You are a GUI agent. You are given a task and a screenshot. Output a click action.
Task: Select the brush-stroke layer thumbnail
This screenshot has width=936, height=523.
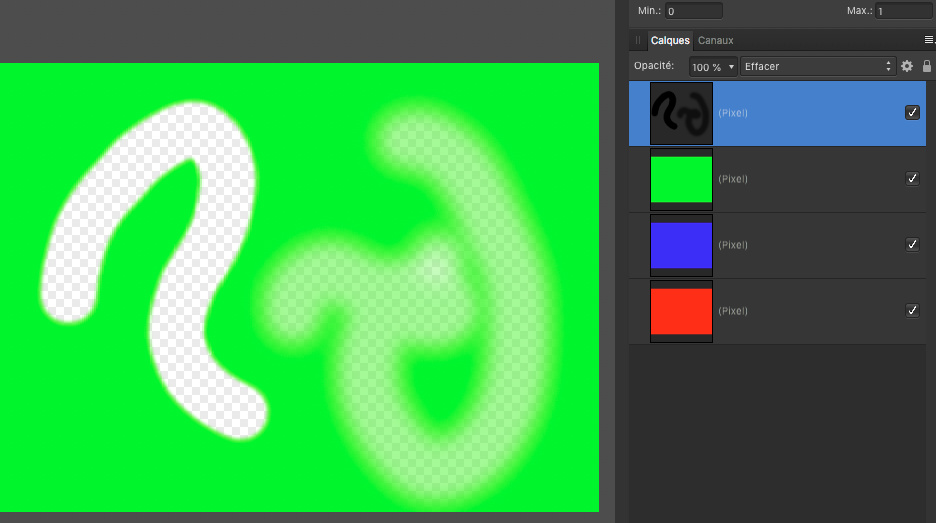pos(681,113)
